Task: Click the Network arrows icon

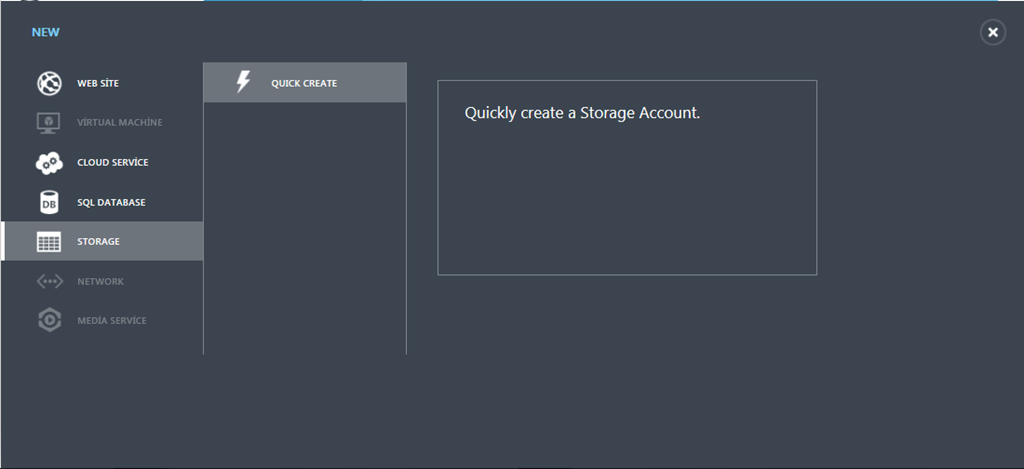Action: [x=50, y=282]
